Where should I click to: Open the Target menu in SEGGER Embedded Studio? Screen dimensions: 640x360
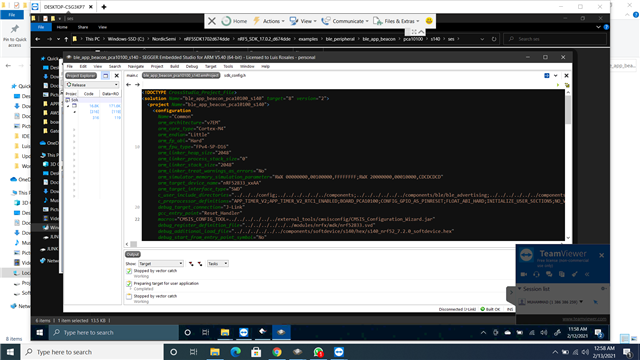[210, 66]
